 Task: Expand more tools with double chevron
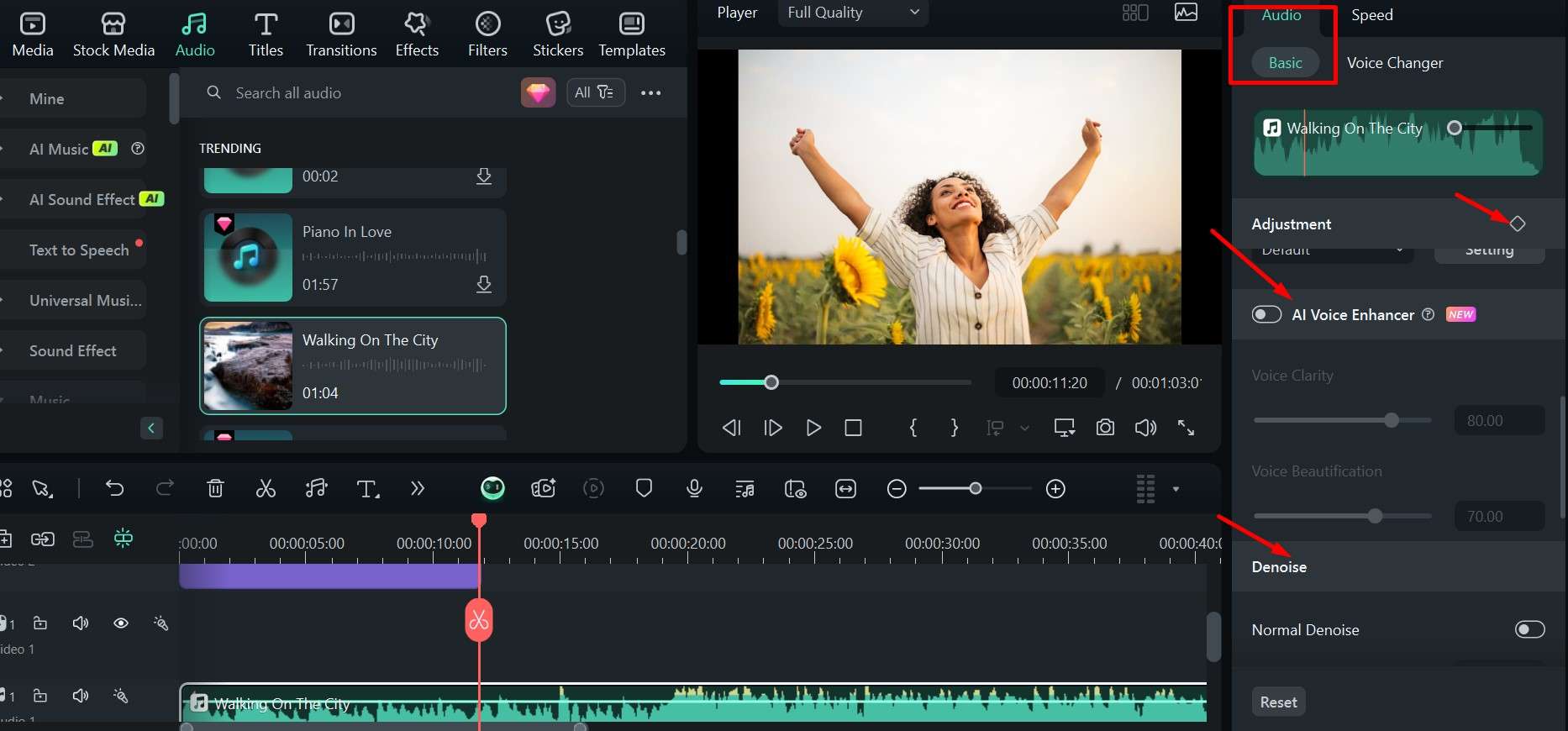[x=418, y=489]
